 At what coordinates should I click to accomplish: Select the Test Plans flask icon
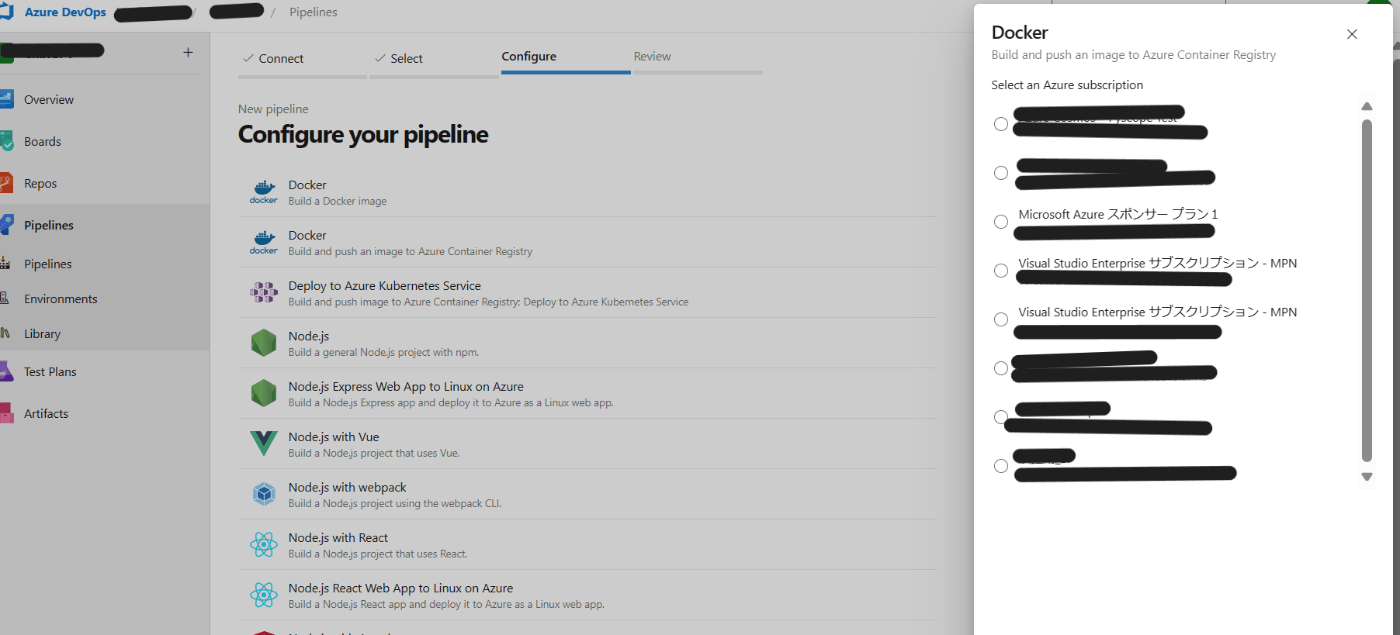tap(6, 371)
